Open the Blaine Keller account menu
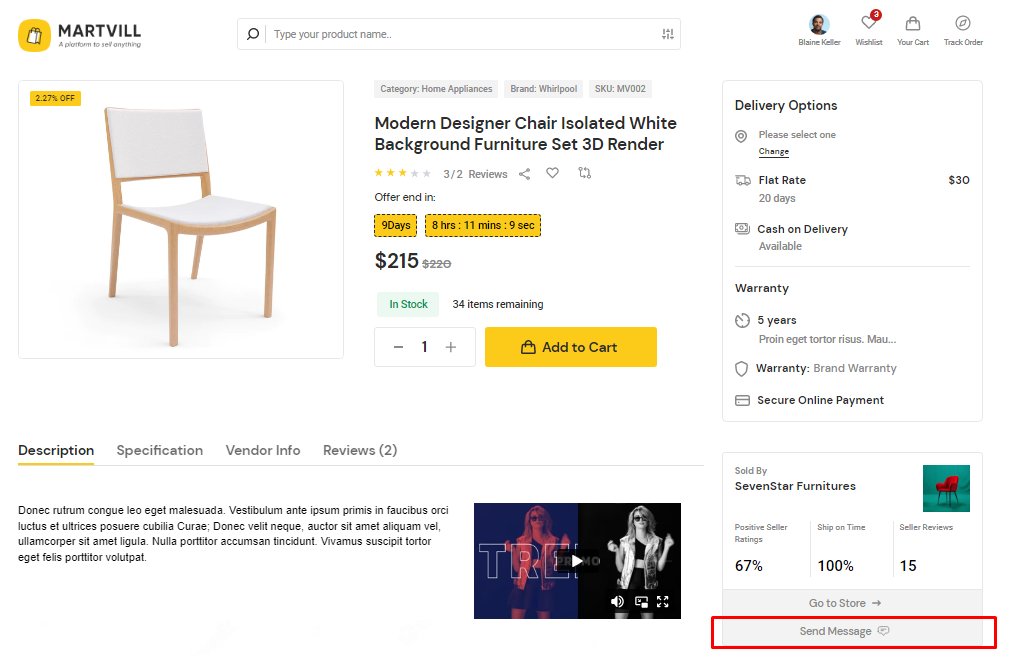1010x655 pixels. [819, 28]
